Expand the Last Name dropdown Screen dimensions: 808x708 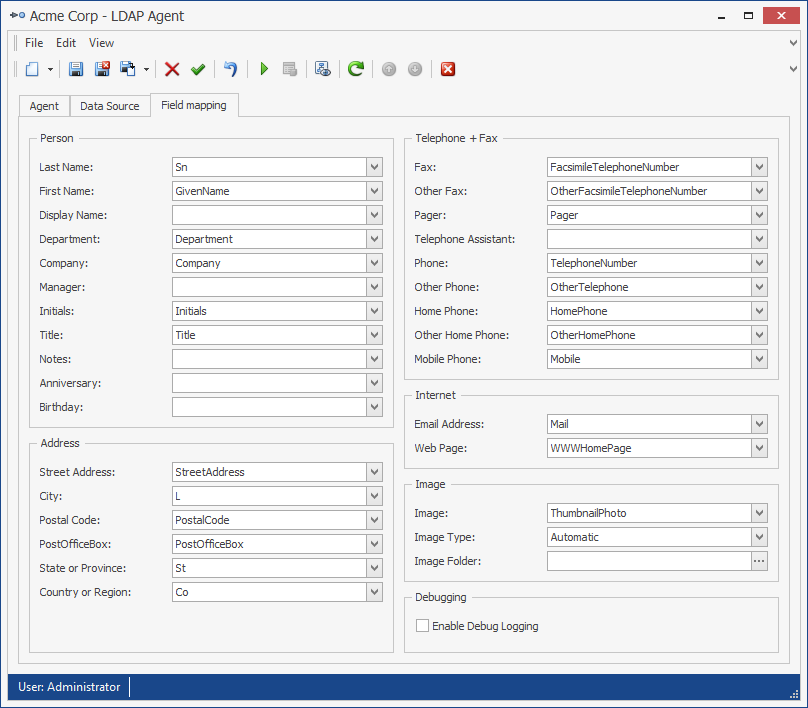375,167
